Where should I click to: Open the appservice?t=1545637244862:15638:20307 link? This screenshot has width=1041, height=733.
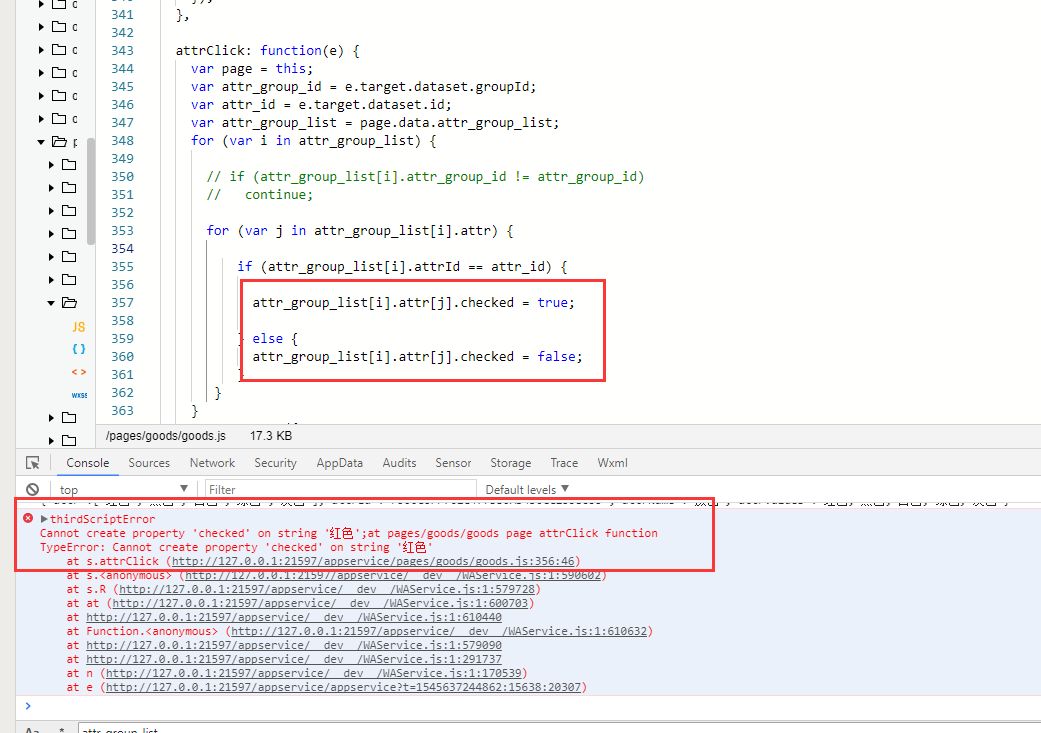pyautogui.click(x=343, y=687)
